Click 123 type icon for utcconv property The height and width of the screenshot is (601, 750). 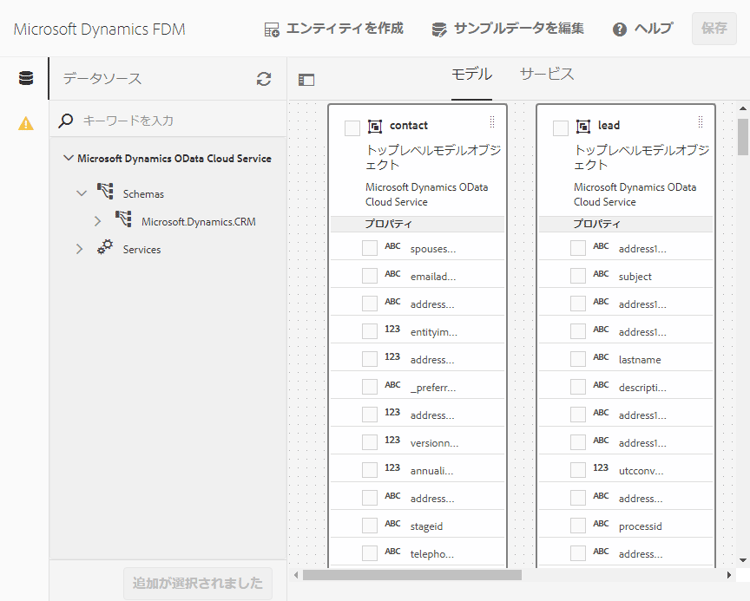coord(601,468)
